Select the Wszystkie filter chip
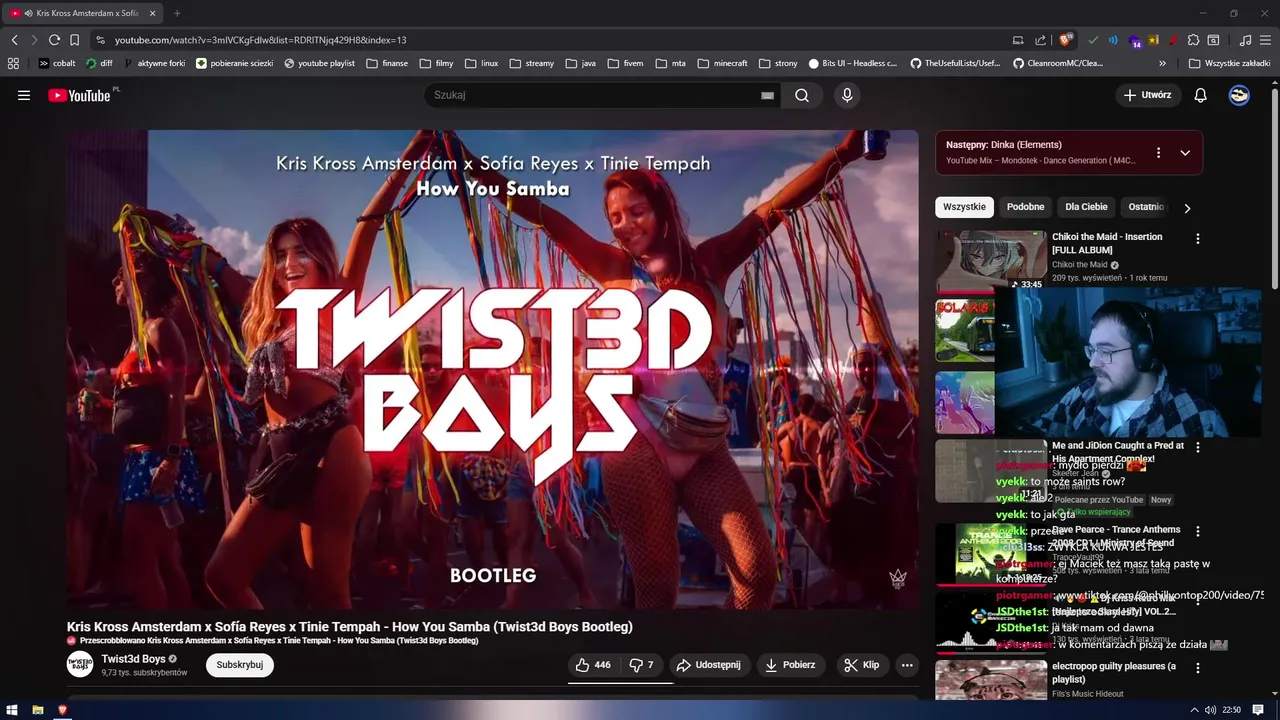Image resolution: width=1280 pixels, height=720 pixels. 964,207
